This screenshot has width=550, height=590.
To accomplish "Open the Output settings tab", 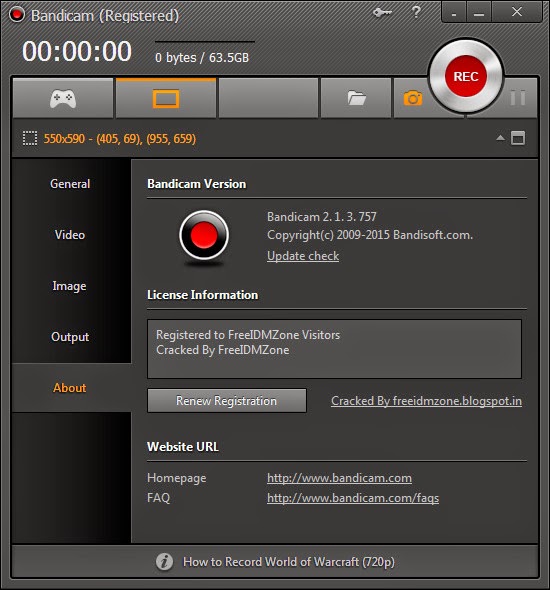I will 70,337.
